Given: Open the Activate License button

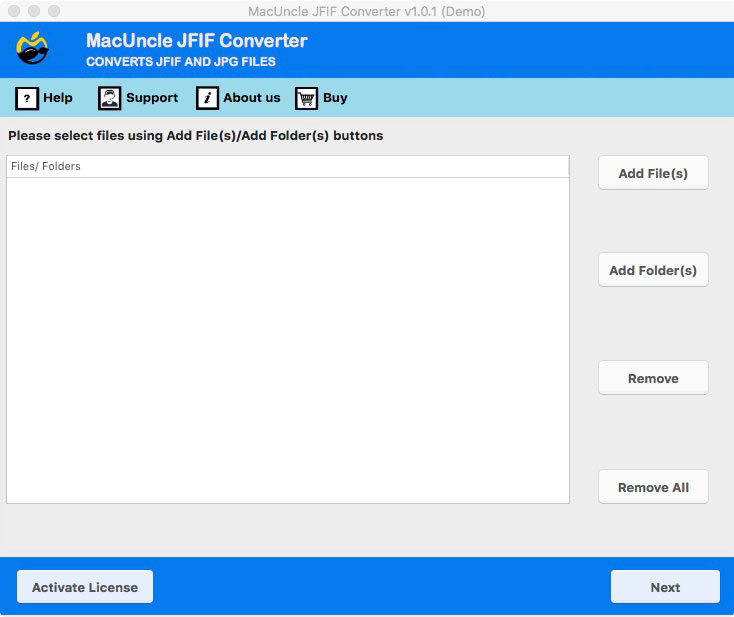Looking at the screenshot, I should [x=85, y=587].
